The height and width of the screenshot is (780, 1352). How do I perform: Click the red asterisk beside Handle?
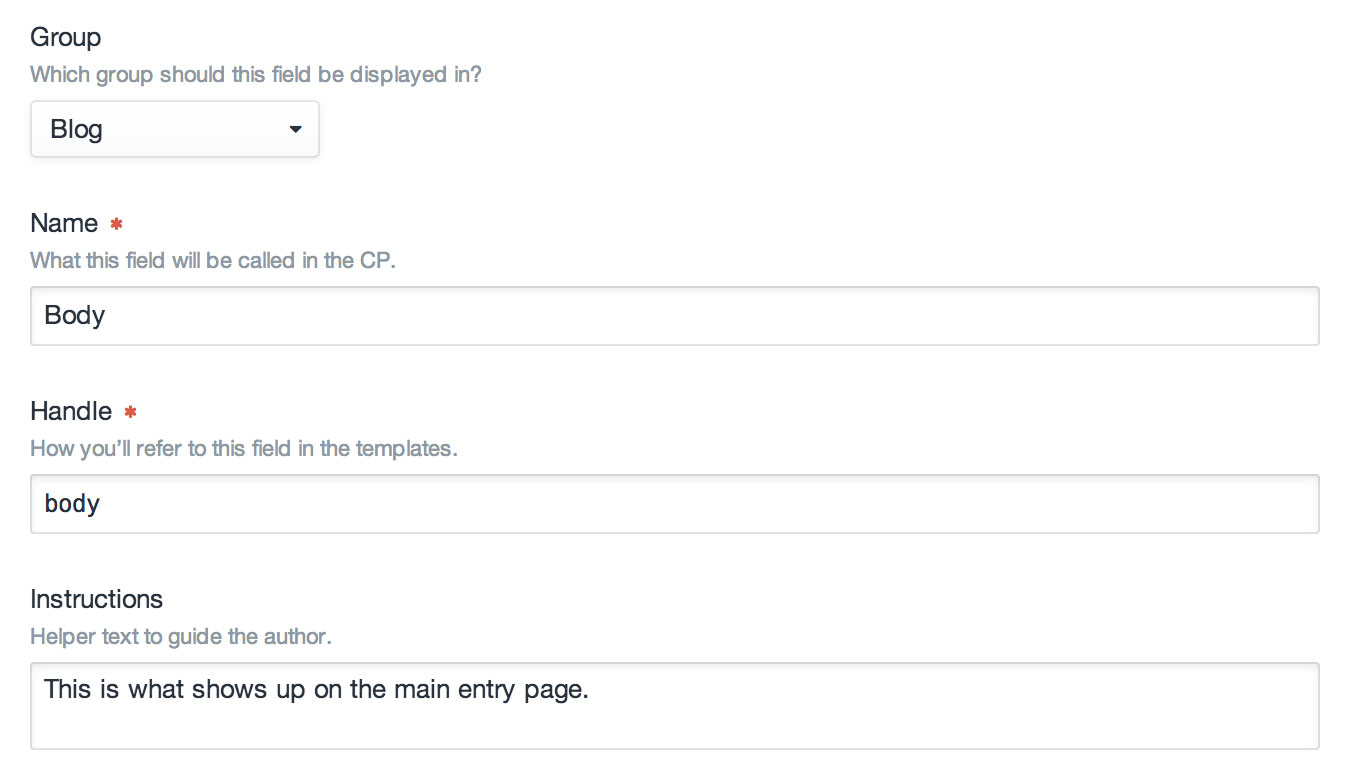(x=130, y=411)
